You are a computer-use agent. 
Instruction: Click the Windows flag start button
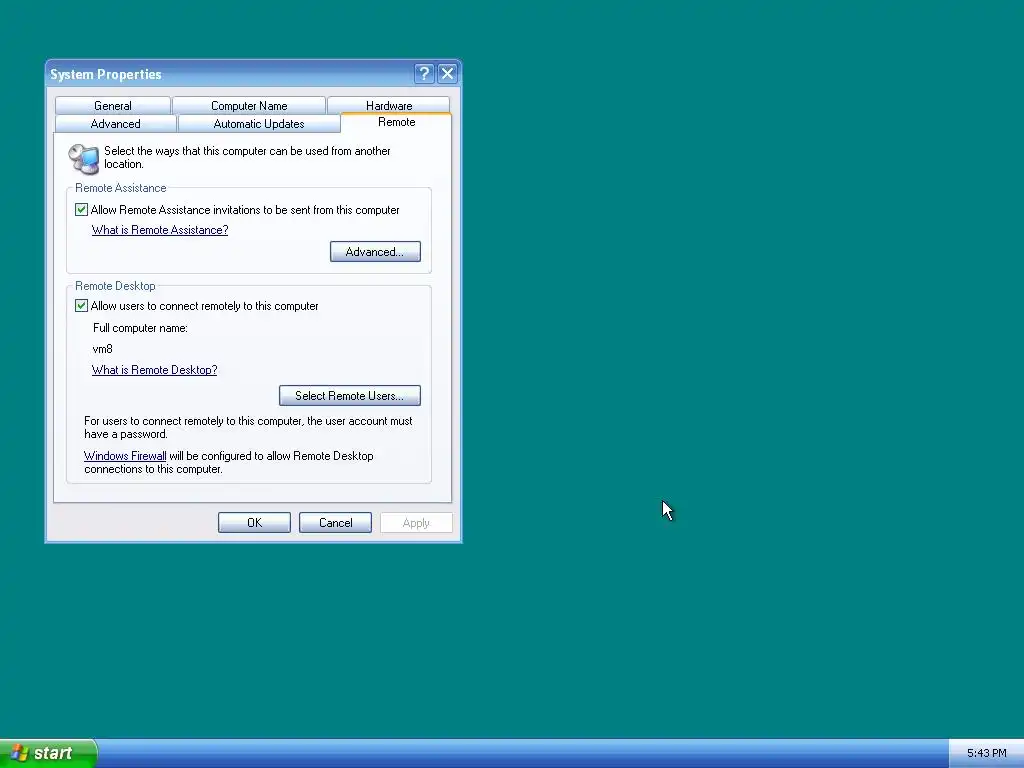[x=48, y=753]
